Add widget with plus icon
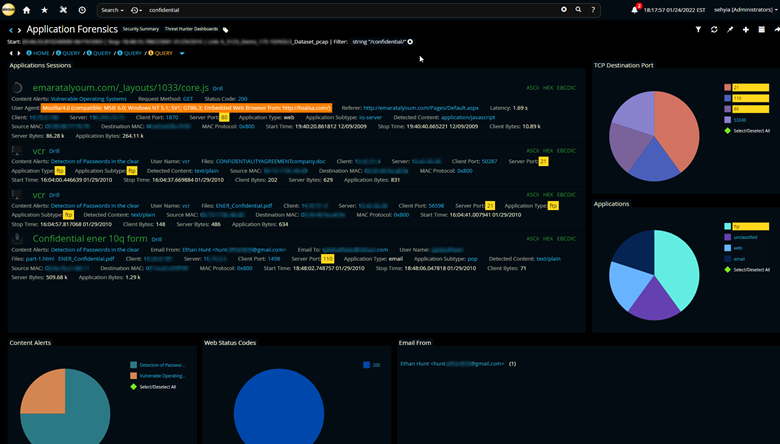 click(746, 30)
